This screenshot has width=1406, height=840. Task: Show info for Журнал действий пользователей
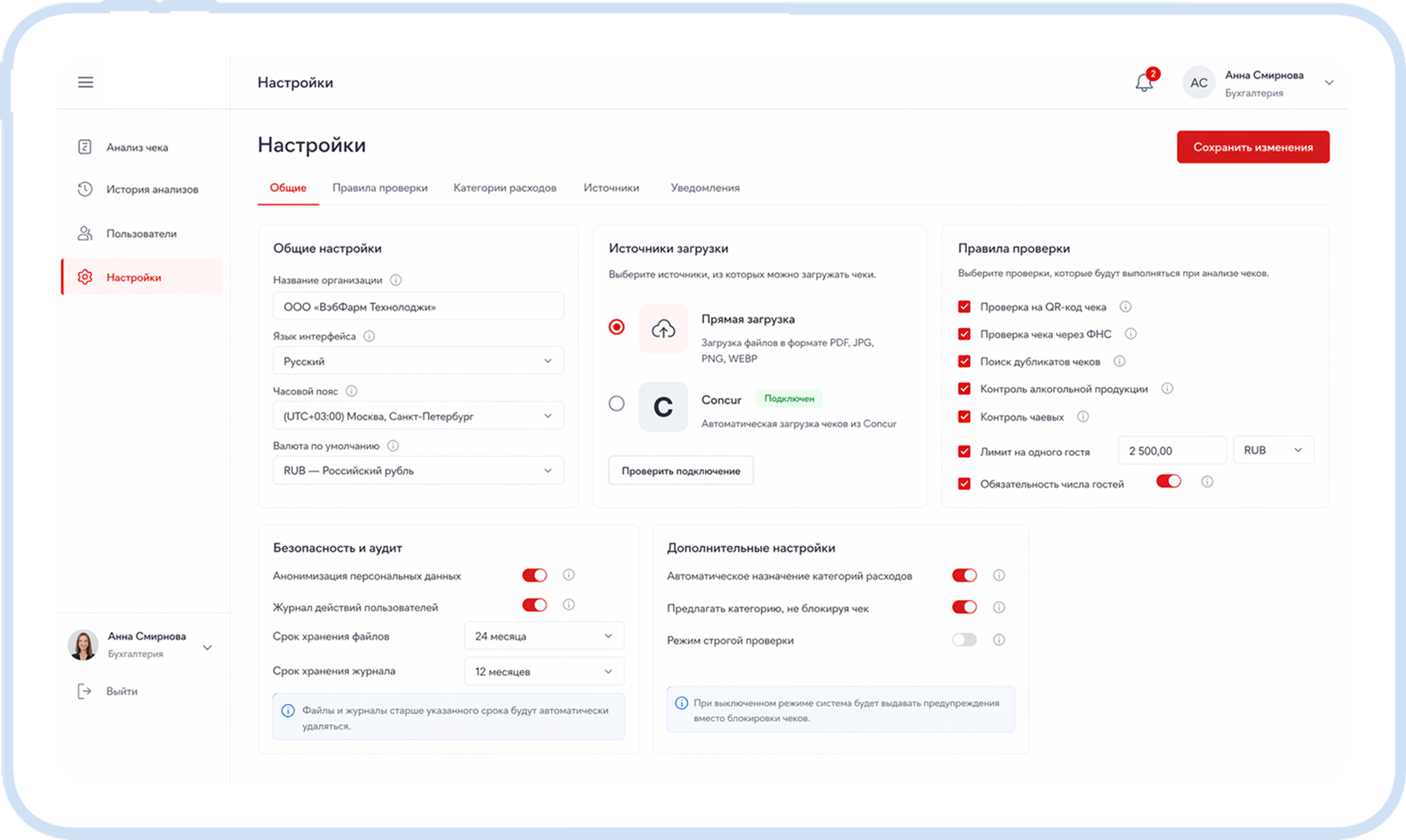tap(569, 605)
